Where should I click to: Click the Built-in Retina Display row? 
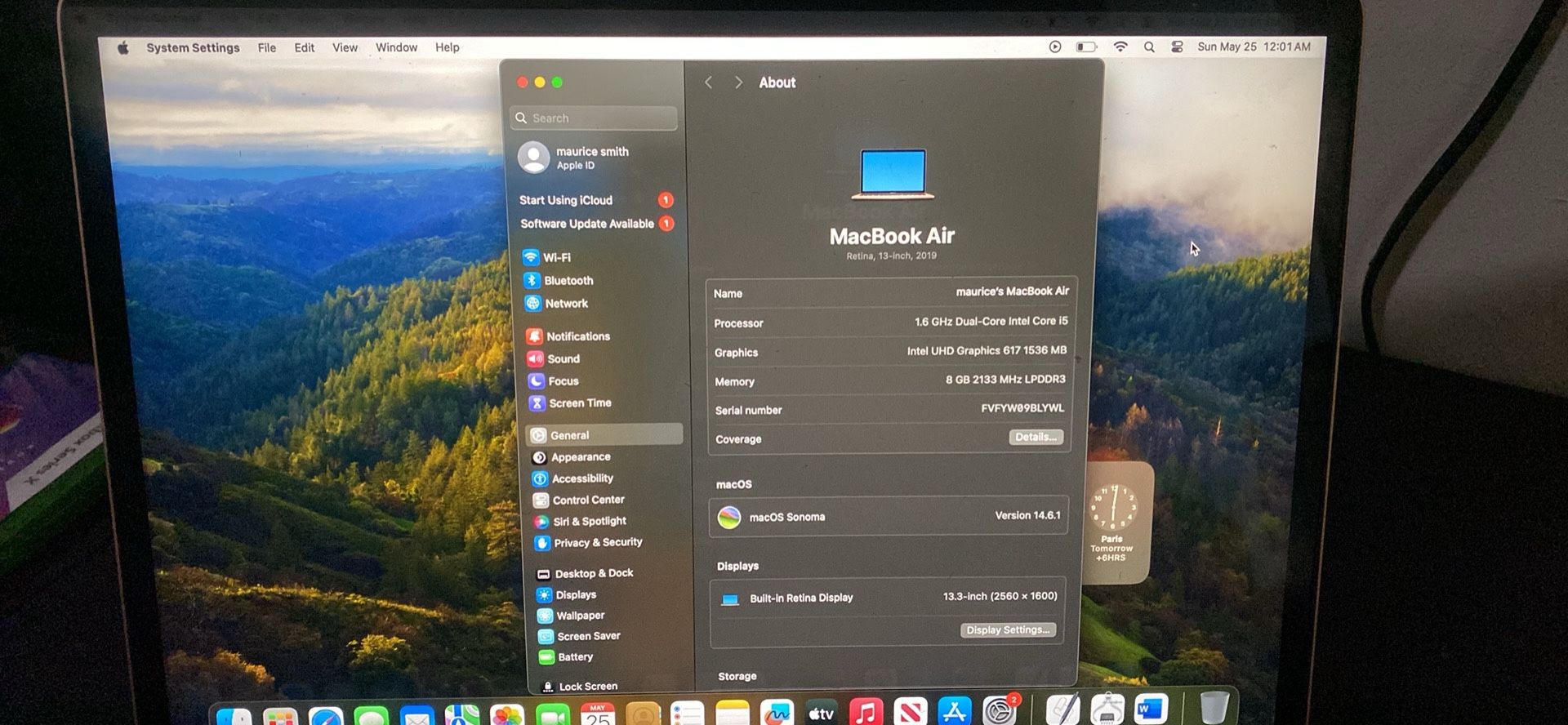[888, 598]
